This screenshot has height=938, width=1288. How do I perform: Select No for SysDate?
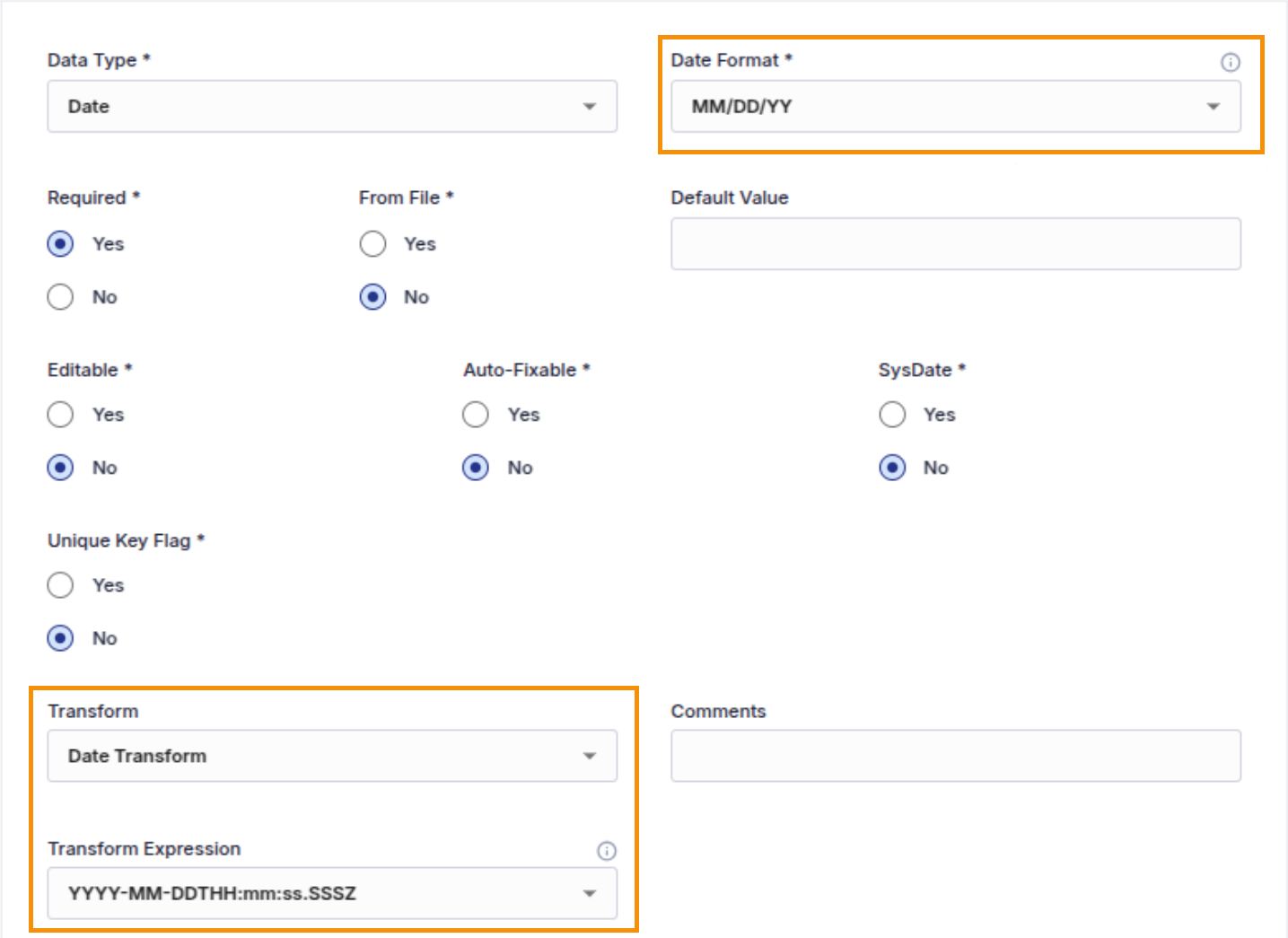pos(892,468)
